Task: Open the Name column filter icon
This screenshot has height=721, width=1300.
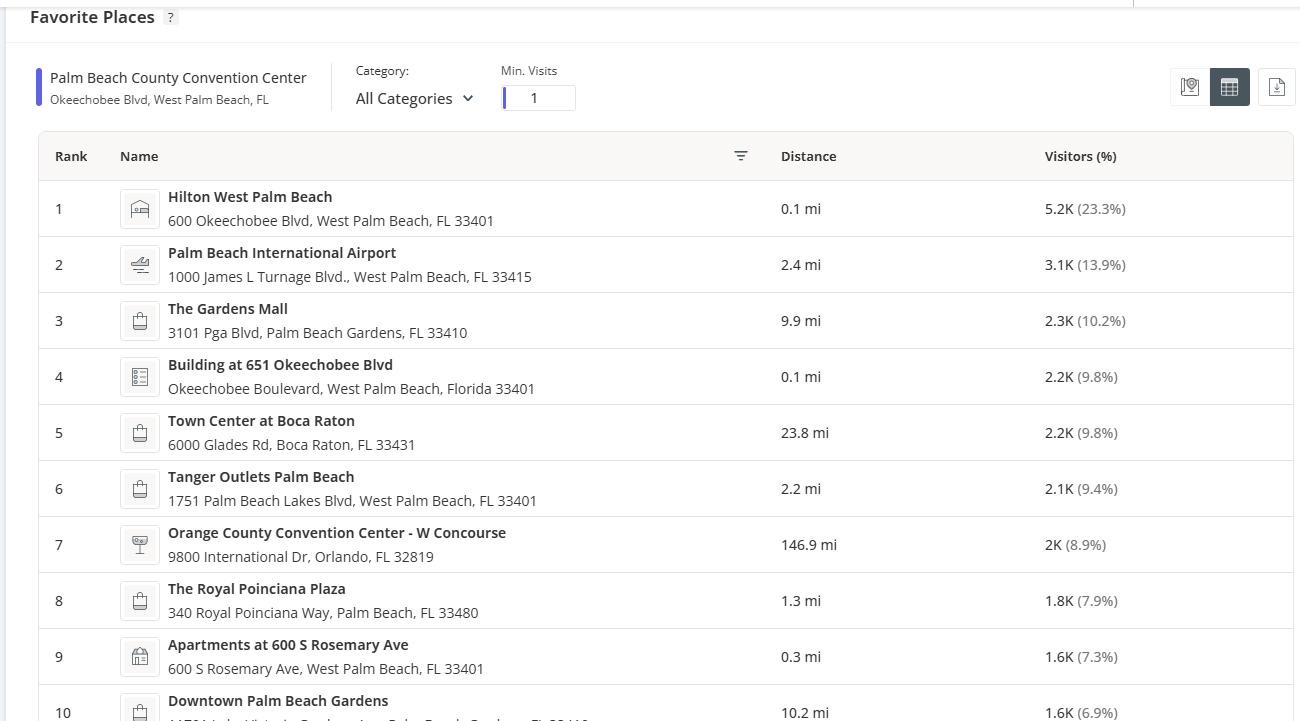Action: (741, 156)
